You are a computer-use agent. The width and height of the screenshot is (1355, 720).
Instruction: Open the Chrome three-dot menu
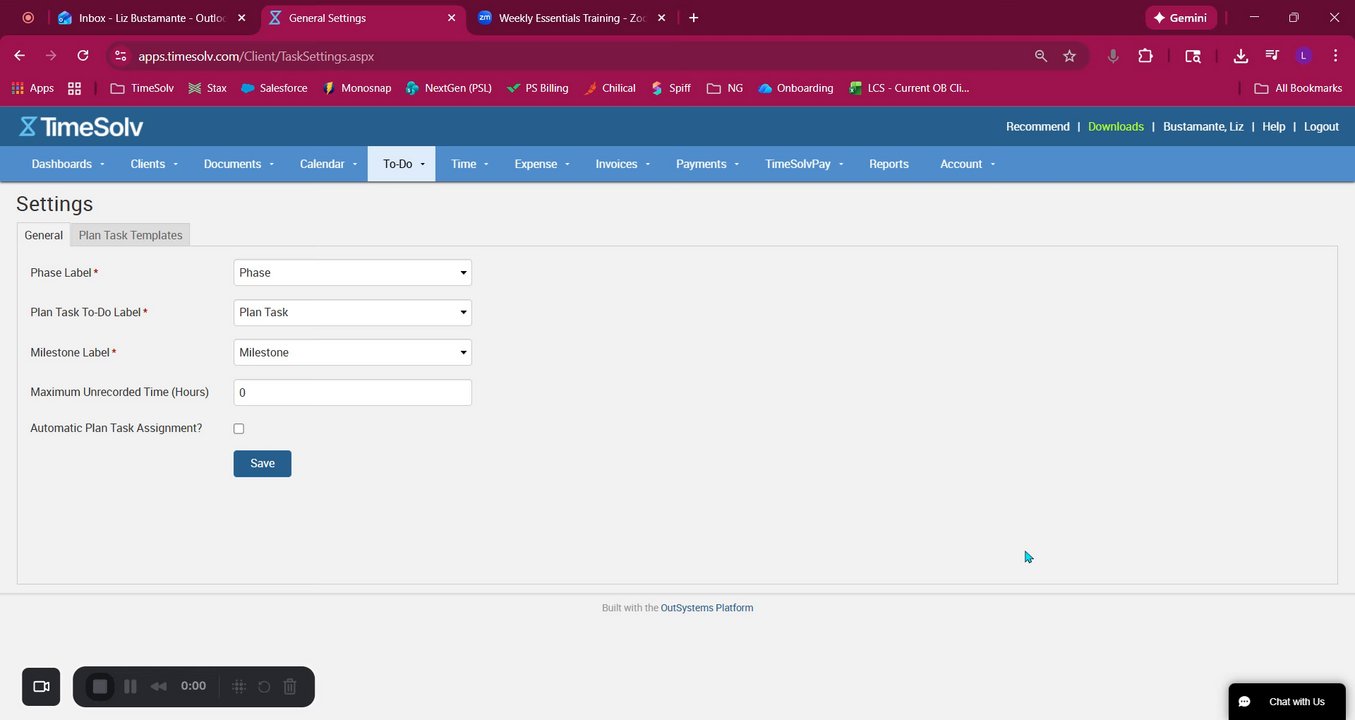tap(1335, 56)
